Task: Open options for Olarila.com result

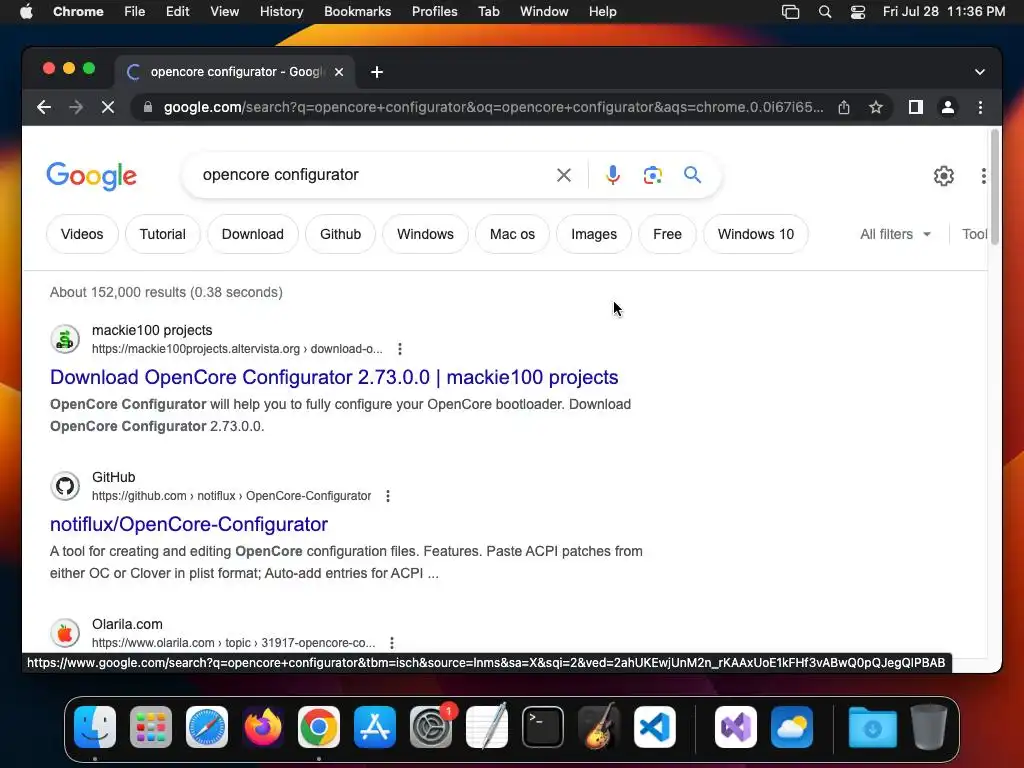Action: pos(392,643)
